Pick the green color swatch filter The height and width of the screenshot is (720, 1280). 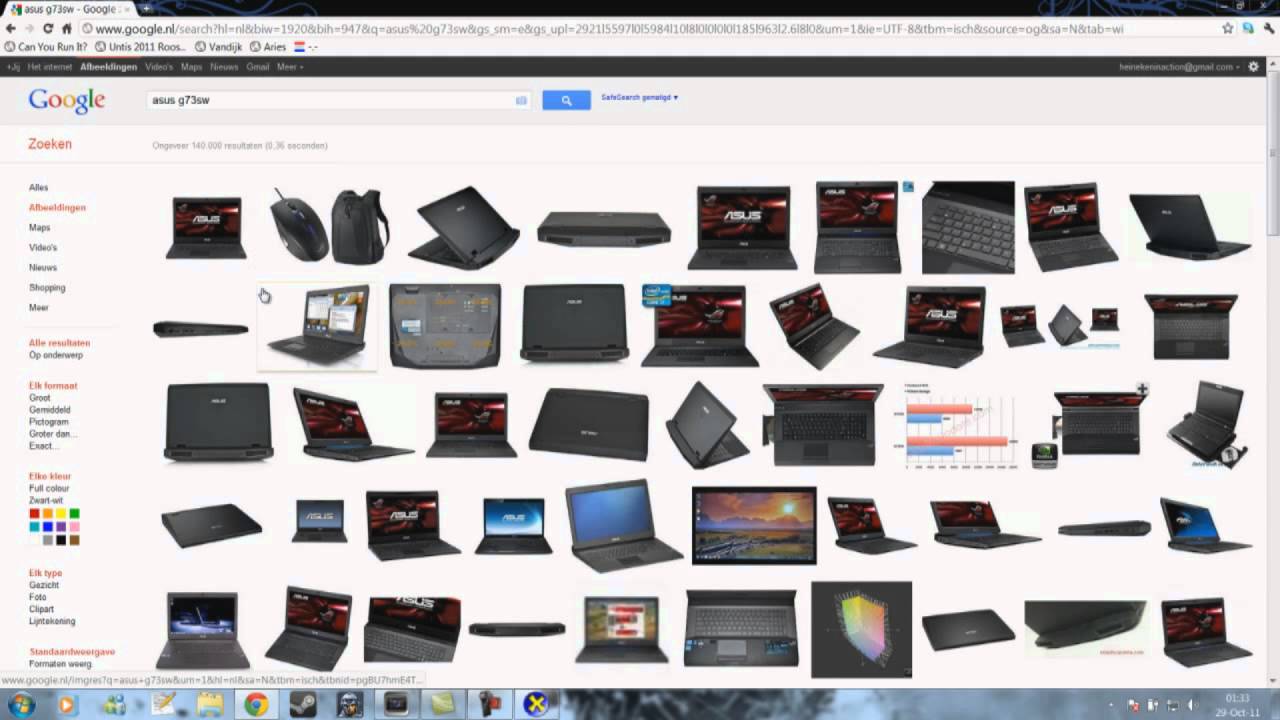[x=73, y=514]
